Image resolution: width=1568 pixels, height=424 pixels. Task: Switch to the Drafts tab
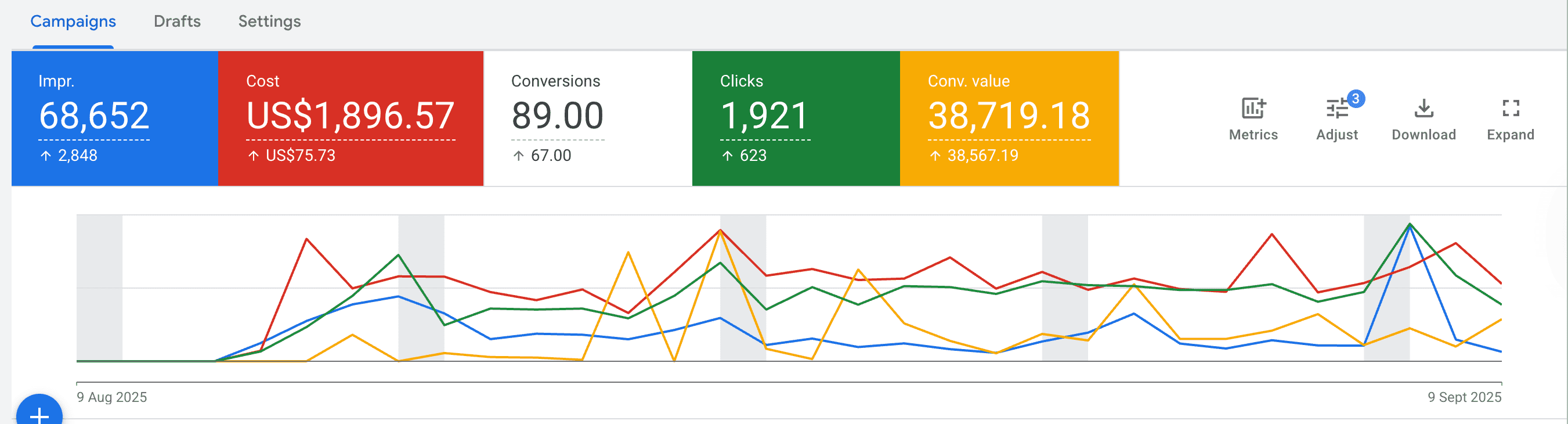(x=177, y=21)
